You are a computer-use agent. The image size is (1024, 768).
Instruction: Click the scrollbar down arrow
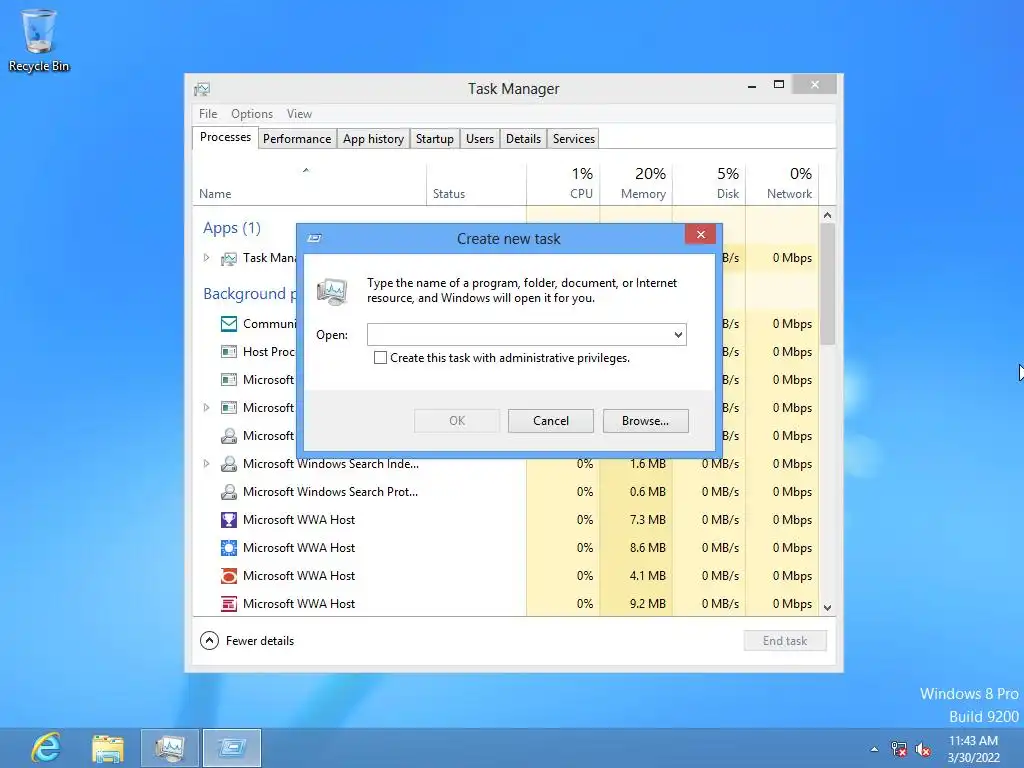point(827,607)
